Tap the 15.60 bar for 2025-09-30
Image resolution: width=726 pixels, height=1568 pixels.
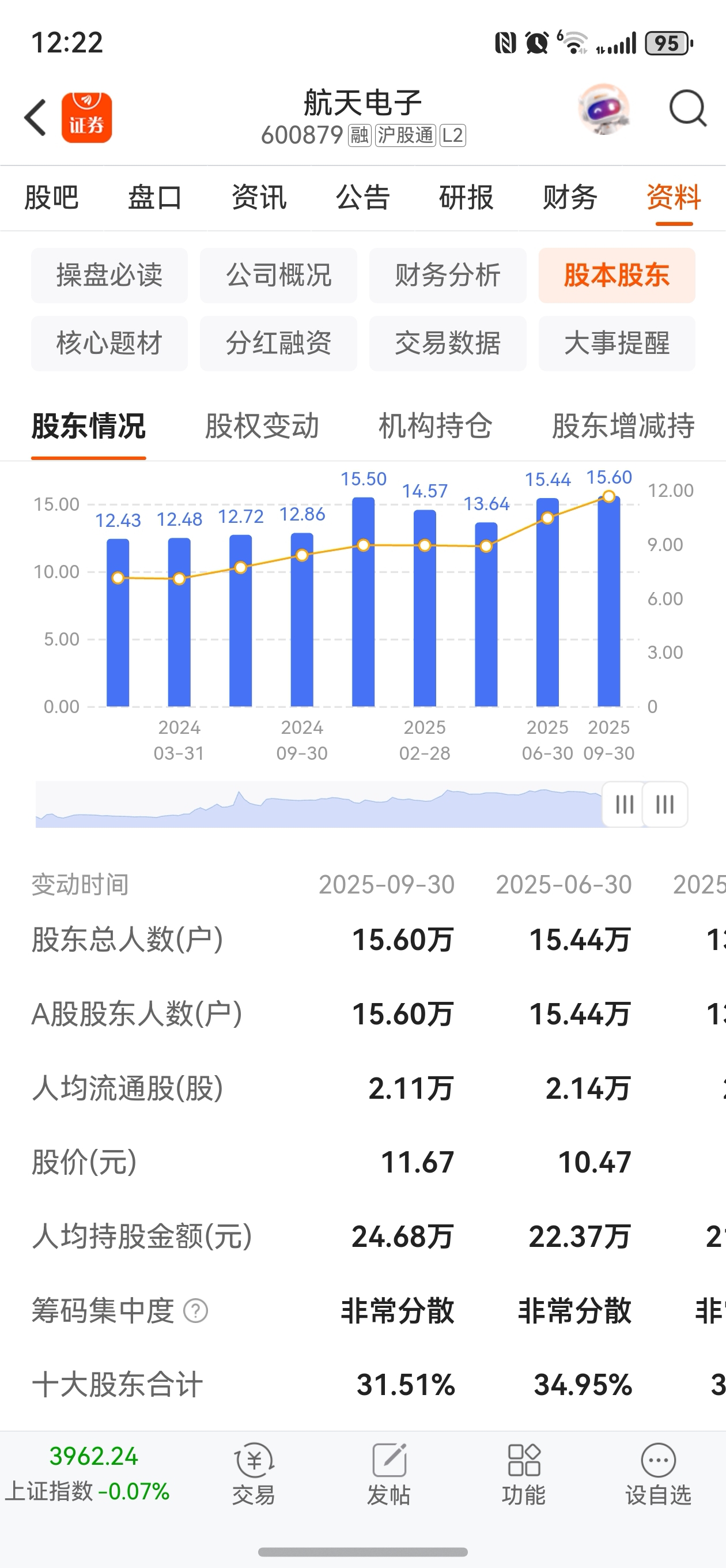[609, 601]
